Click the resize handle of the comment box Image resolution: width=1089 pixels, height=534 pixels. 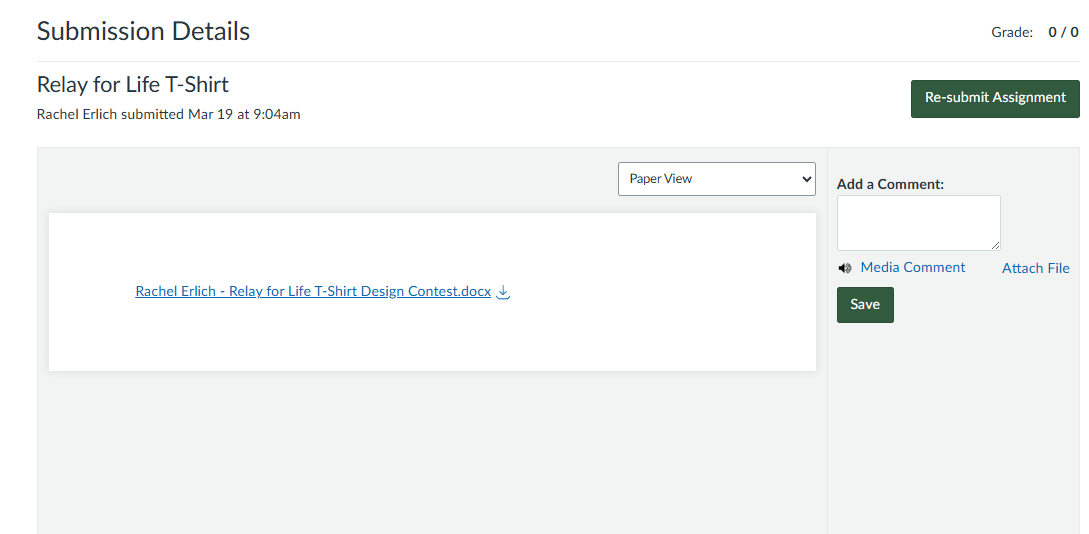996,246
